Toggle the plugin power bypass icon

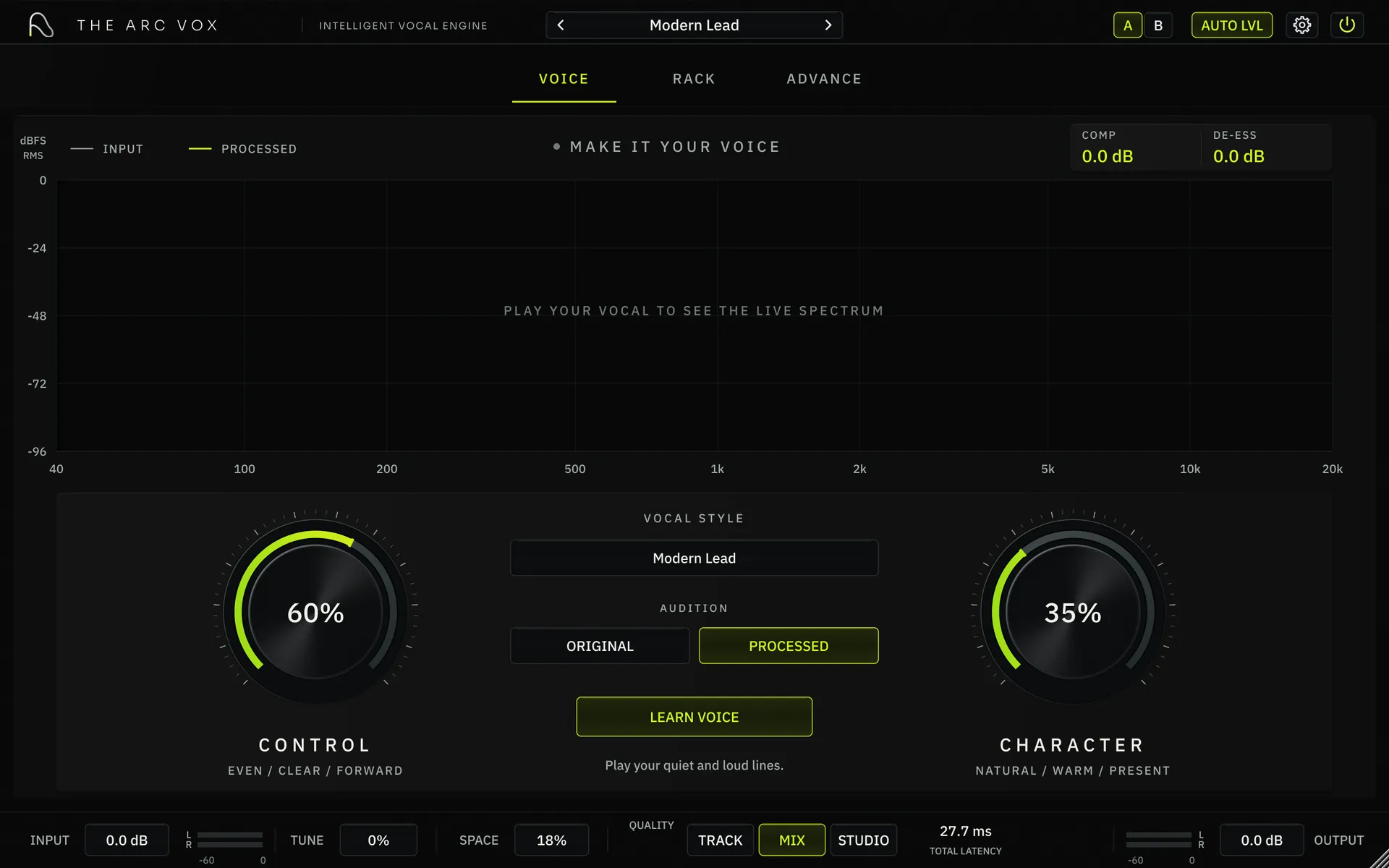[x=1346, y=25]
